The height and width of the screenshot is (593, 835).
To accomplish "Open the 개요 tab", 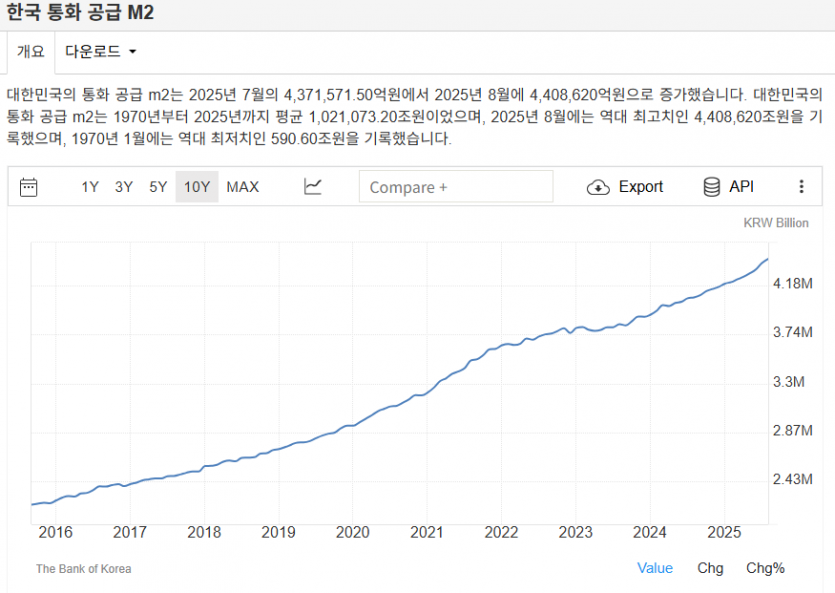I will tap(30, 51).
